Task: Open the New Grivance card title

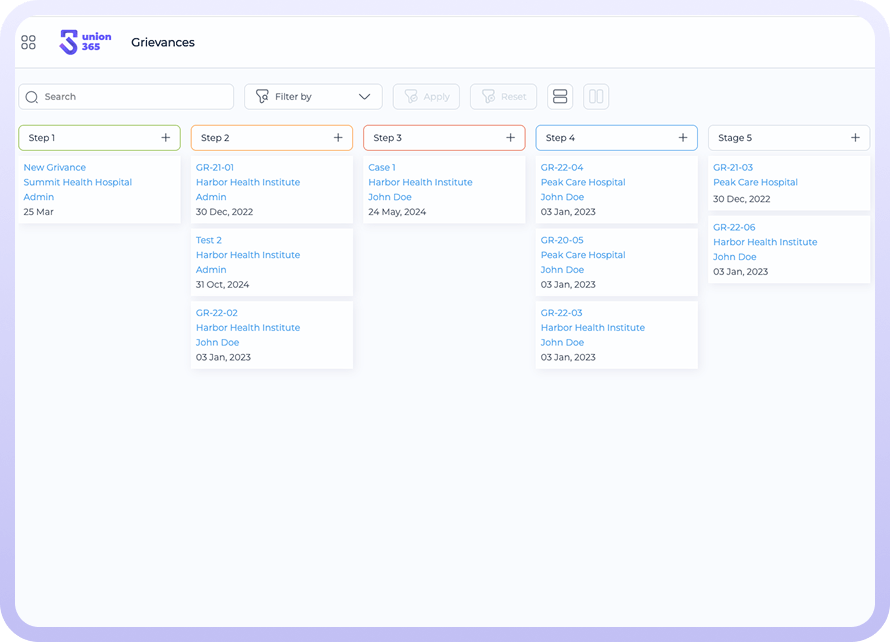Action: point(55,168)
